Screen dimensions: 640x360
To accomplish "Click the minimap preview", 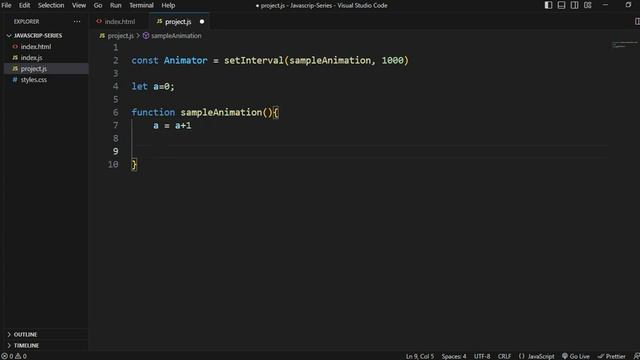I will coord(624,44).
